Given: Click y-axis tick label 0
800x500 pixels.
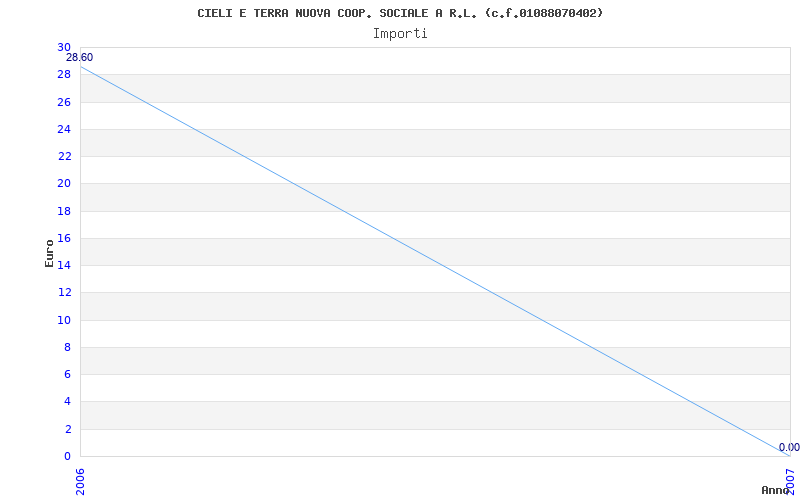Looking at the screenshot, I should click(x=67, y=456).
